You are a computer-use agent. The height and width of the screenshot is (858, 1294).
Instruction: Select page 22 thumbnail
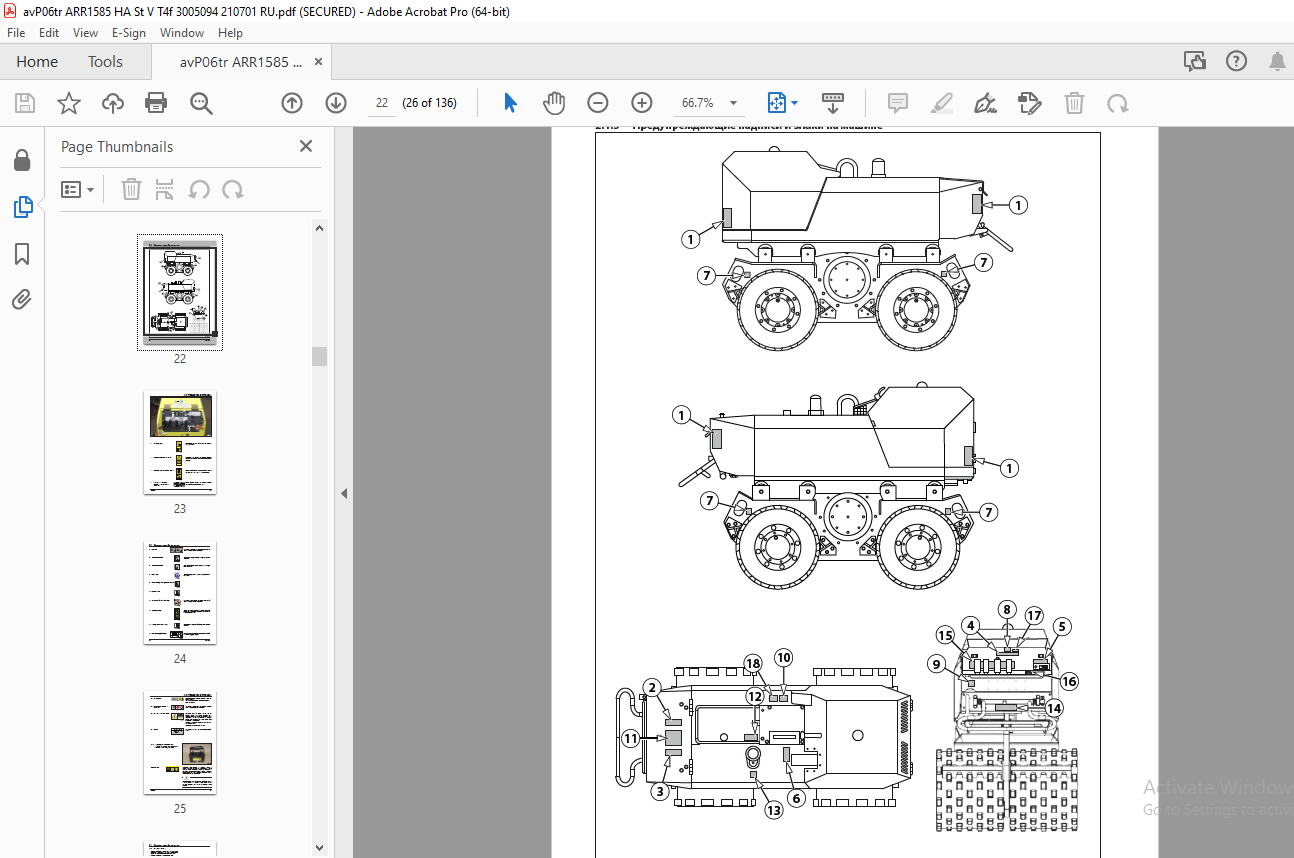(180, 293)
